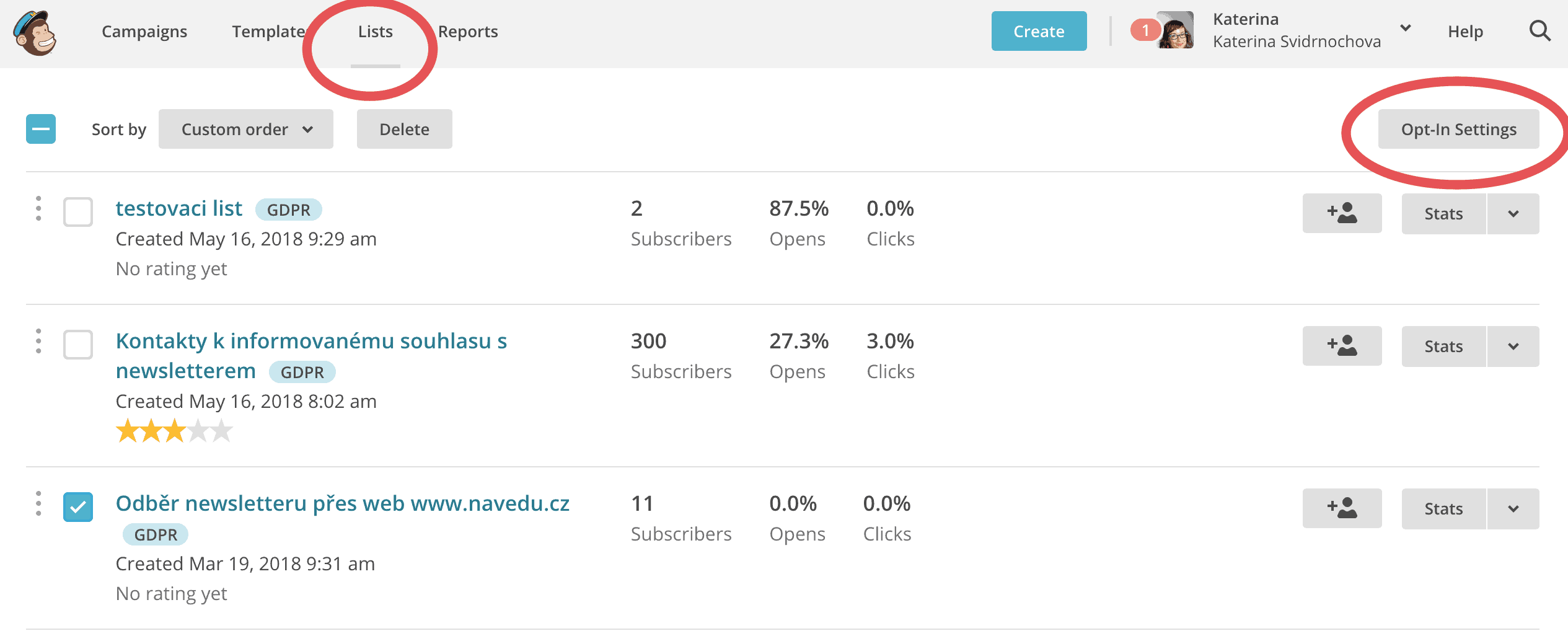Screen dimensions: 1568x636
Task: Click the Mailchimp monkey logo
Action: point(35,33)
